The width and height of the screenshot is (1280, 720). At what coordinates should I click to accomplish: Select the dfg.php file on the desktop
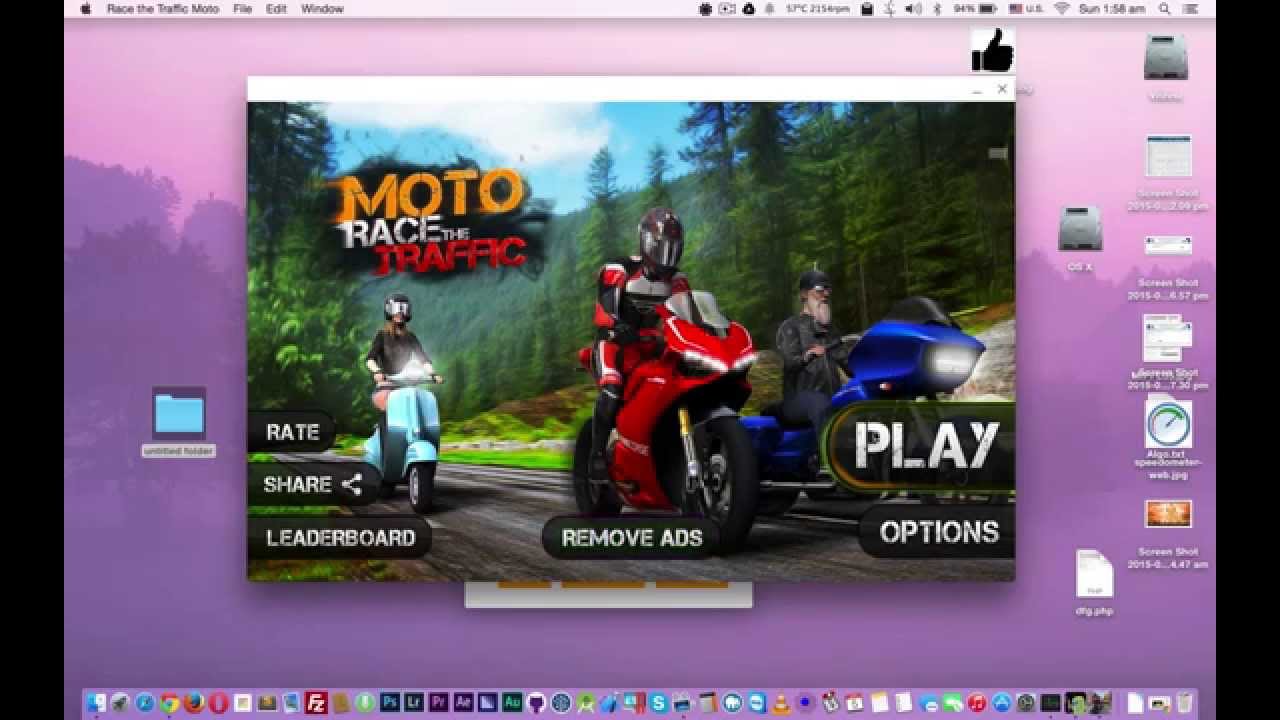[1094, 574]
